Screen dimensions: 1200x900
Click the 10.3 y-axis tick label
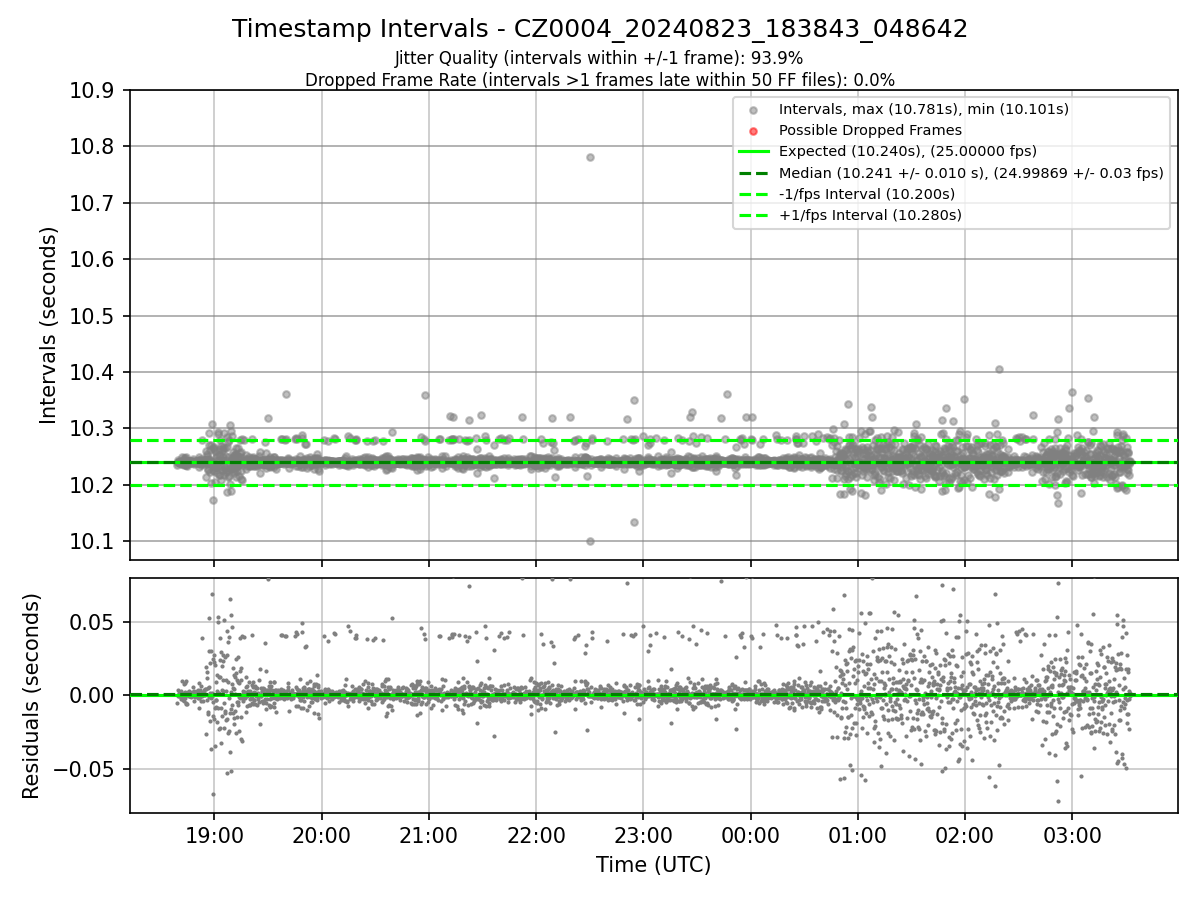(x=94, y=429)
